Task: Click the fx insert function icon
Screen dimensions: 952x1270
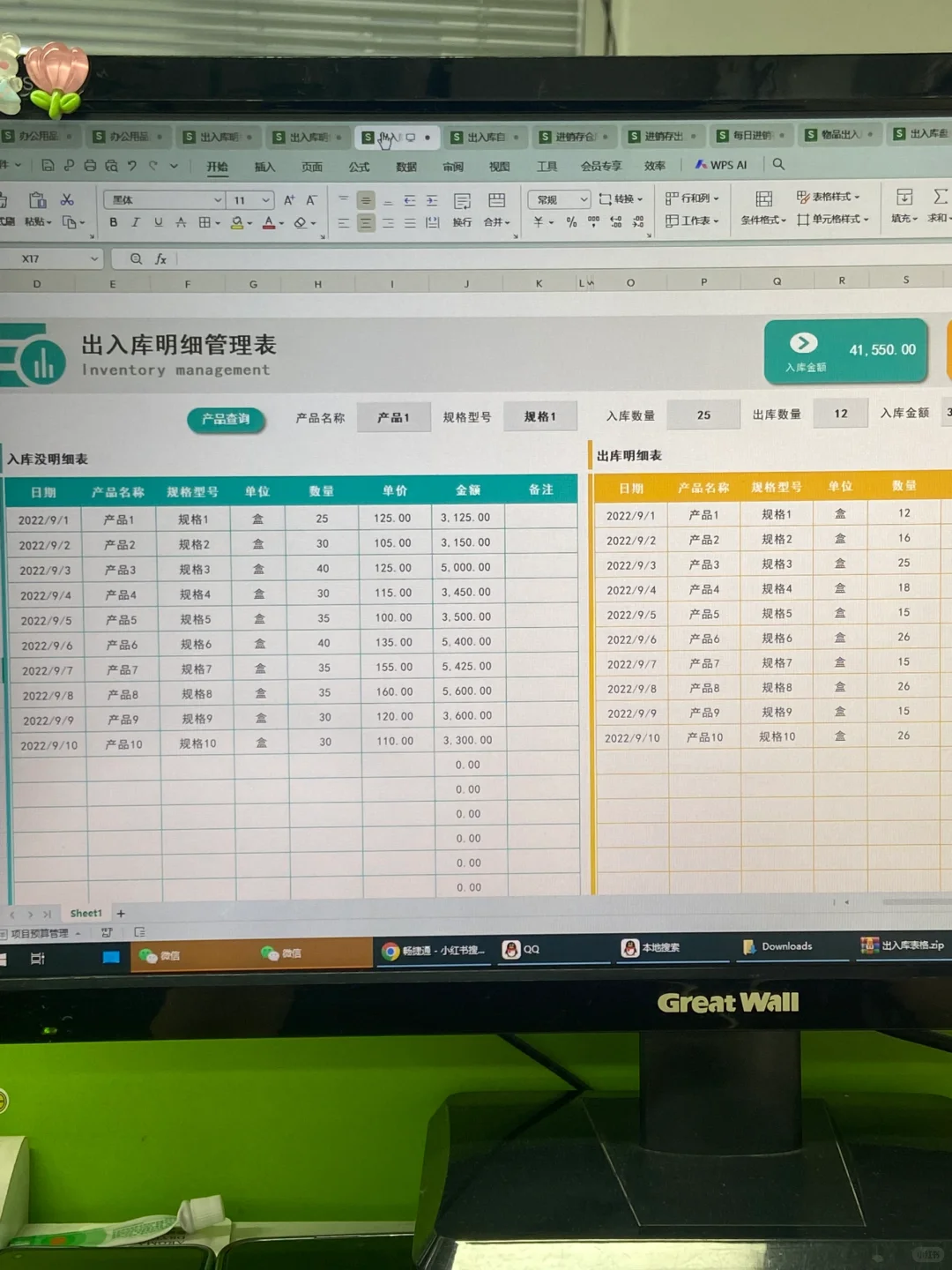Action: 161,258
